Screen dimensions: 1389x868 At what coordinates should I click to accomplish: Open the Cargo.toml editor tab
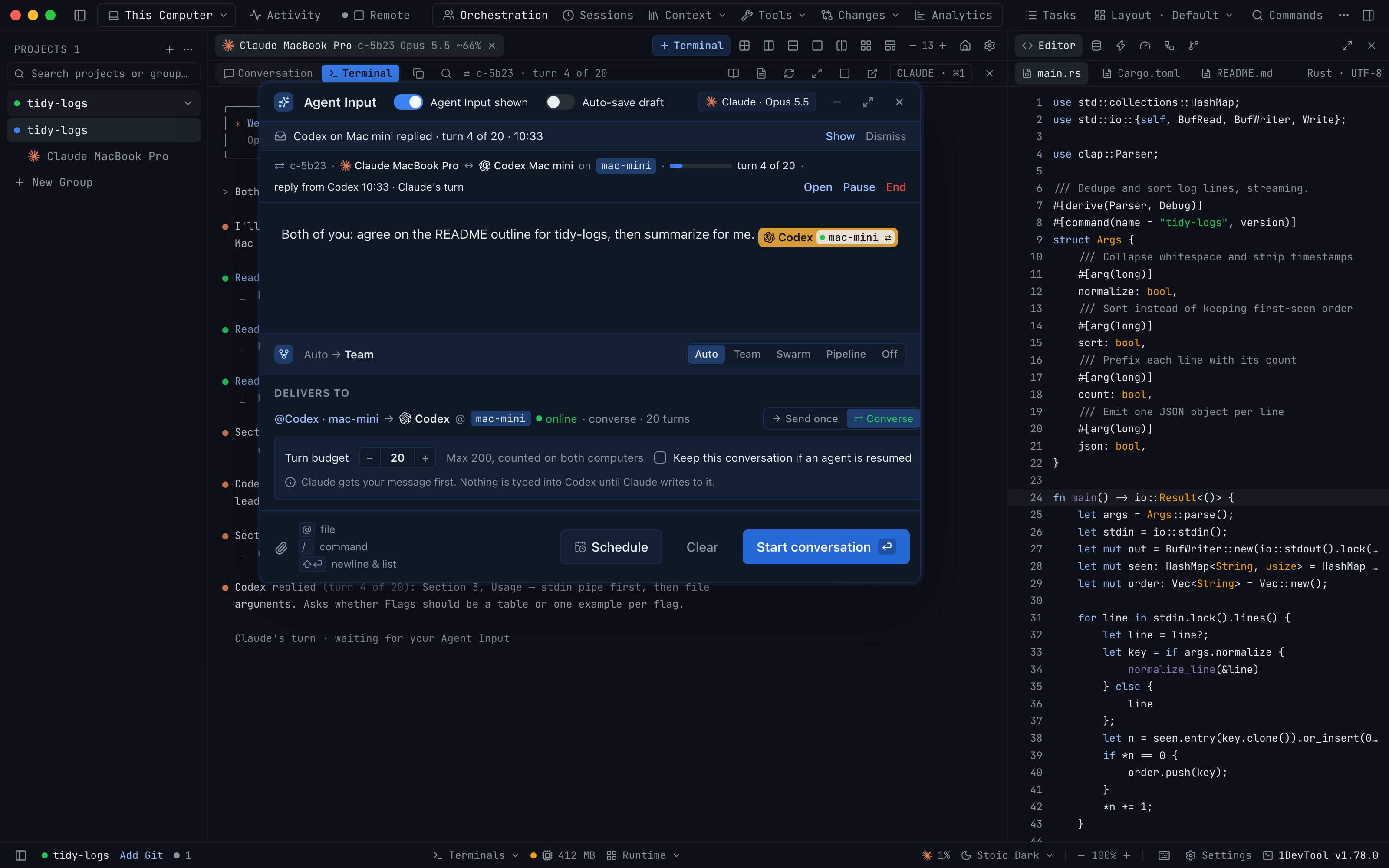point(1141,73)
